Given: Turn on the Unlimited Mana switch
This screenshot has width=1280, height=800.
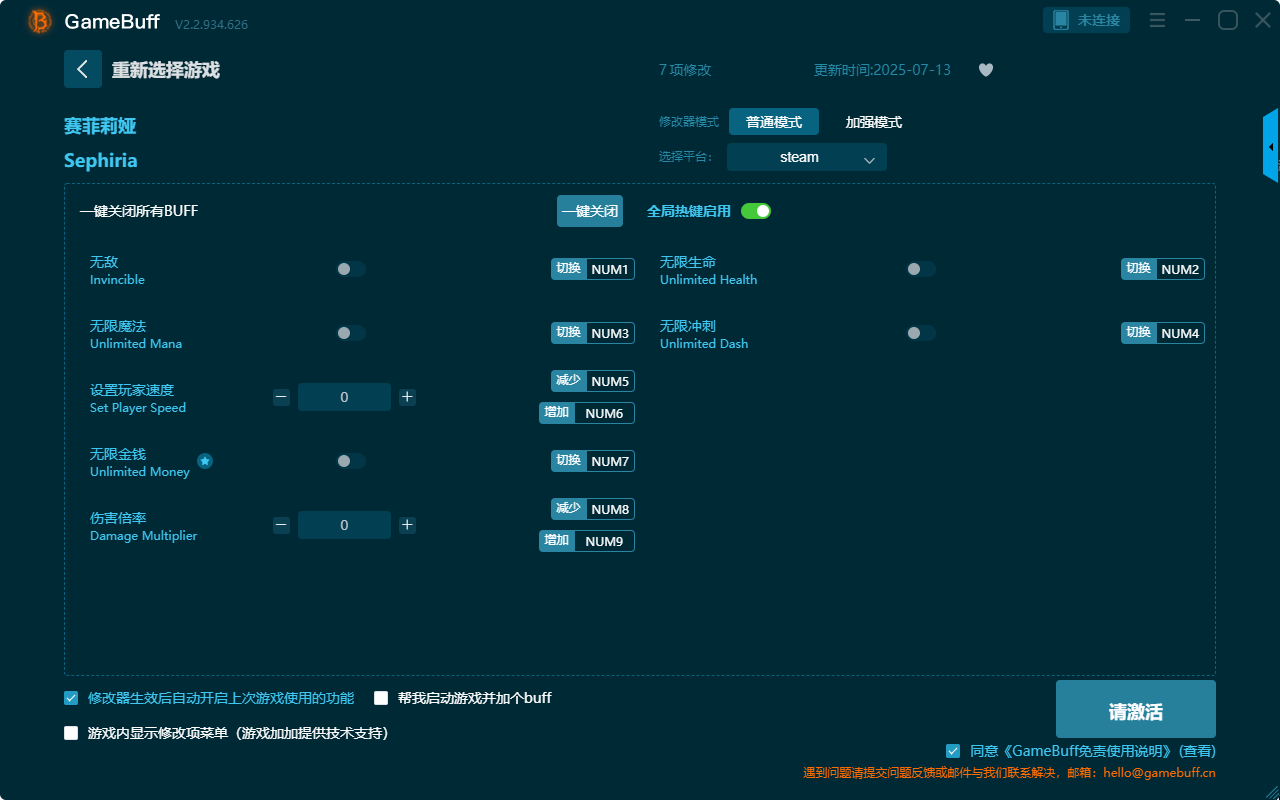Looking at the screenshot, I should 351,333.
